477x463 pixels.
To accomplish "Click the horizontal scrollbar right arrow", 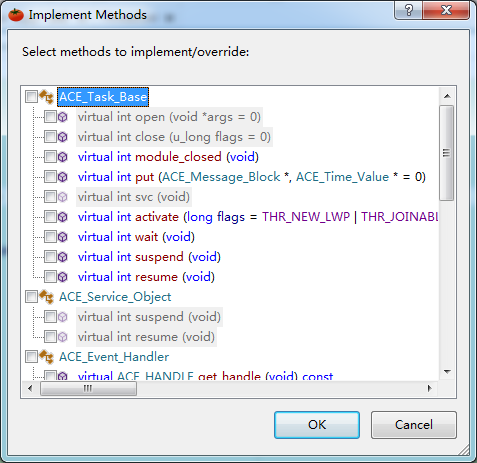I will click(x=430, y=388).
